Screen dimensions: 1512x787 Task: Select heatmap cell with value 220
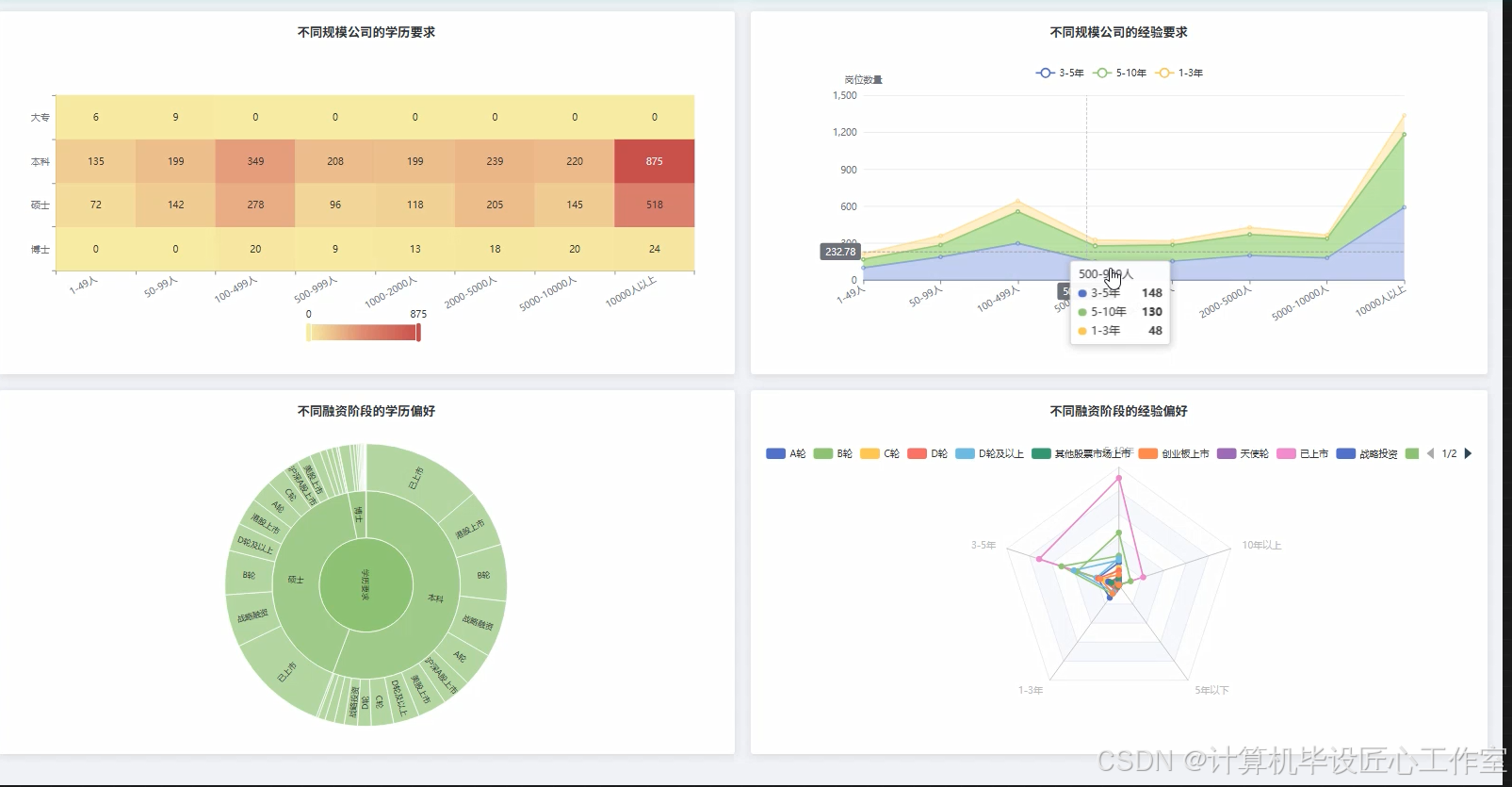pos(575,161)
